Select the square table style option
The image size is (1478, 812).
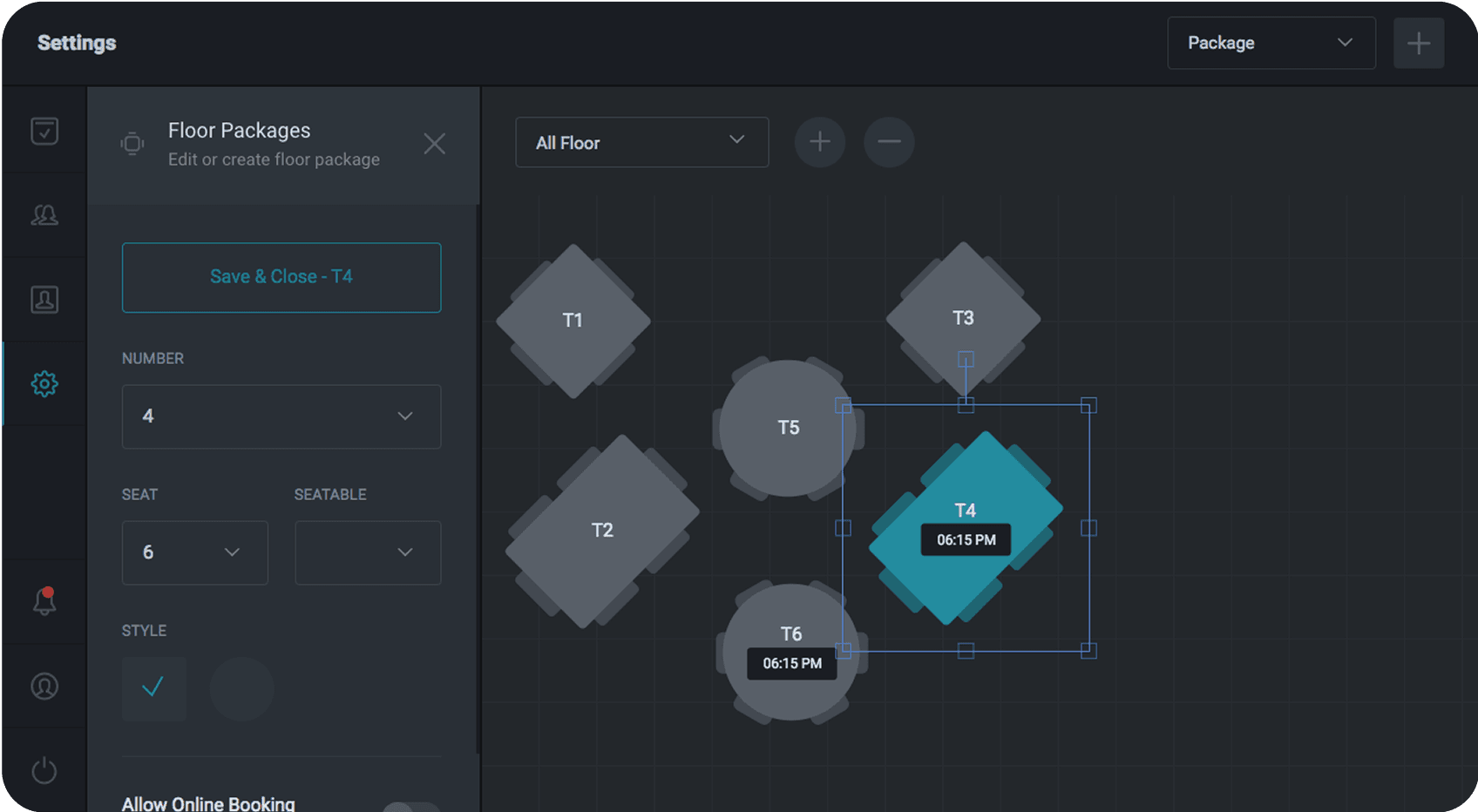[154, 688]
